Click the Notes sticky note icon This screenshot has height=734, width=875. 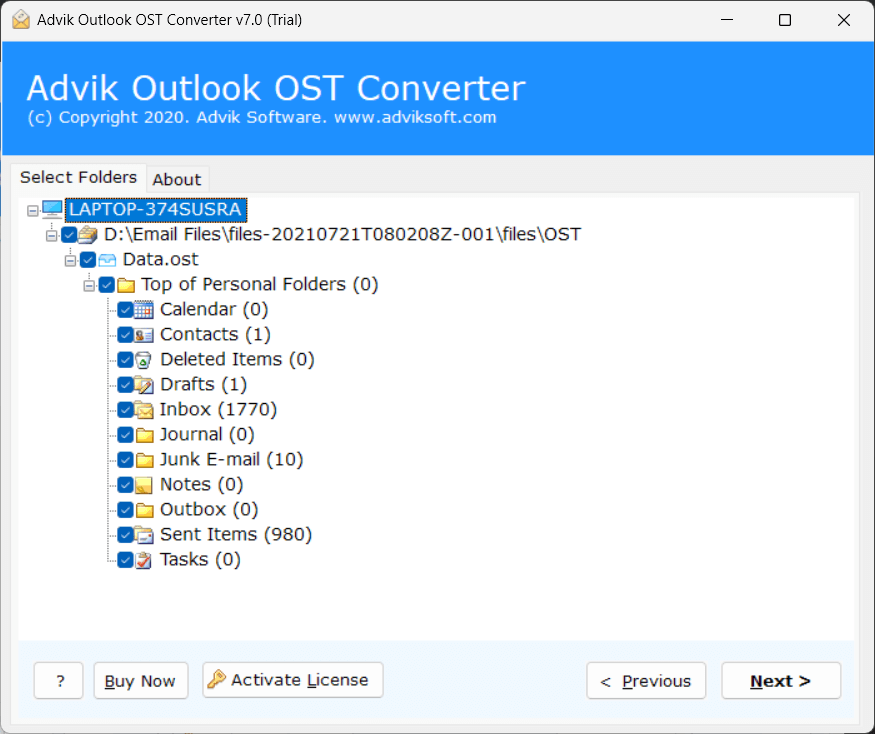[143, 485]
